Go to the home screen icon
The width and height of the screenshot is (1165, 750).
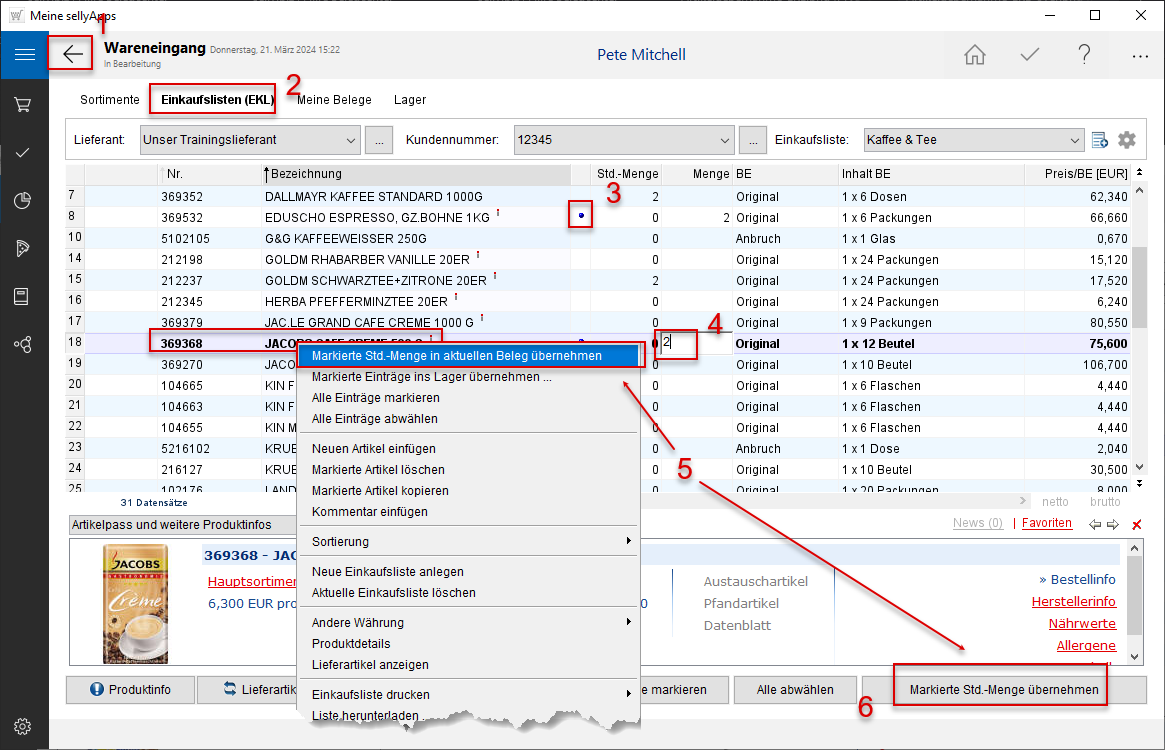pos(974,55)
